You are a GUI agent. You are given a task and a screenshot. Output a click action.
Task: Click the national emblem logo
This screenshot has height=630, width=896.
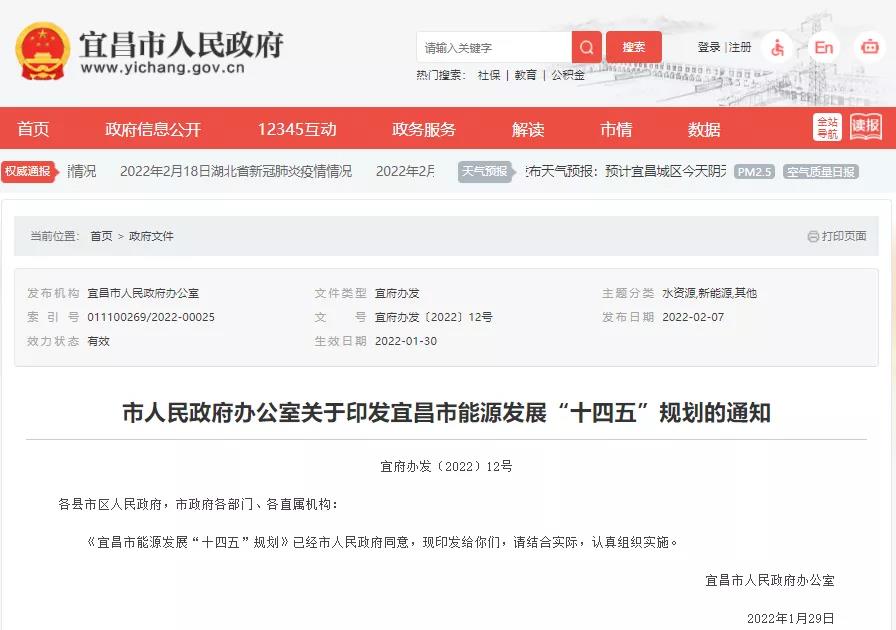[x=43, y=52]
